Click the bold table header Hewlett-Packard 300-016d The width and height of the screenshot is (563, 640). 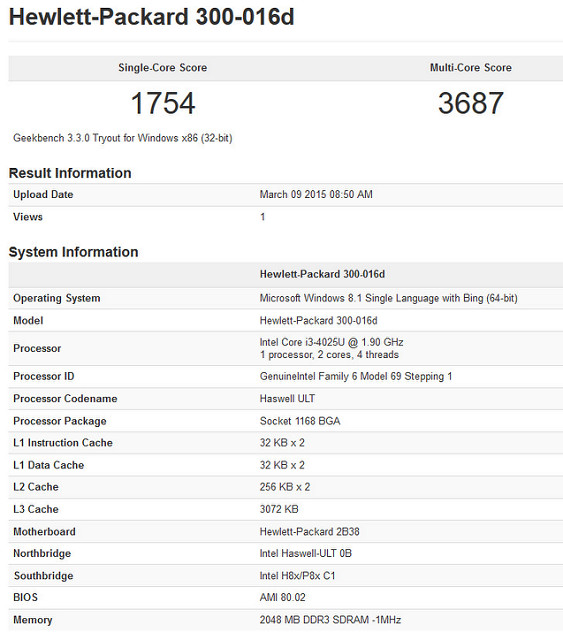(x=322, y=274)
